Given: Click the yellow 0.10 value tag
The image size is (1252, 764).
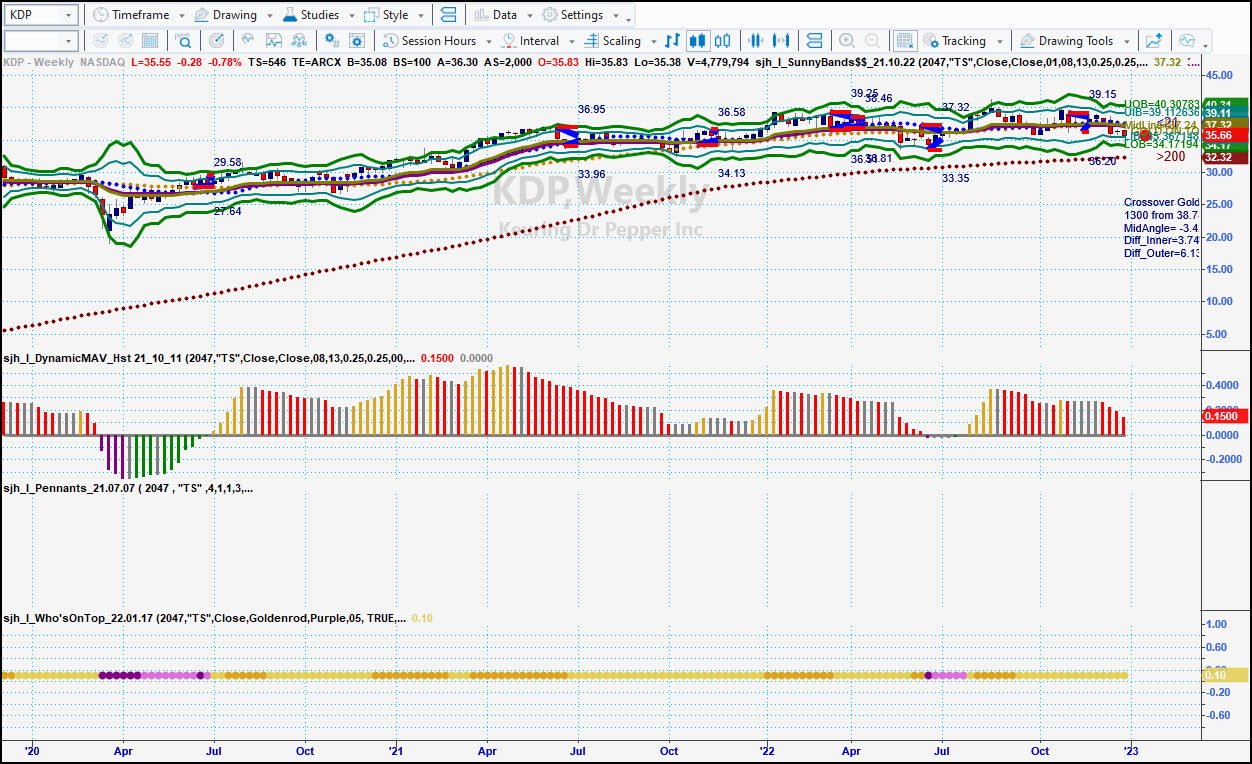Looking at the screenshot, I should click(x=1225, y=675).
